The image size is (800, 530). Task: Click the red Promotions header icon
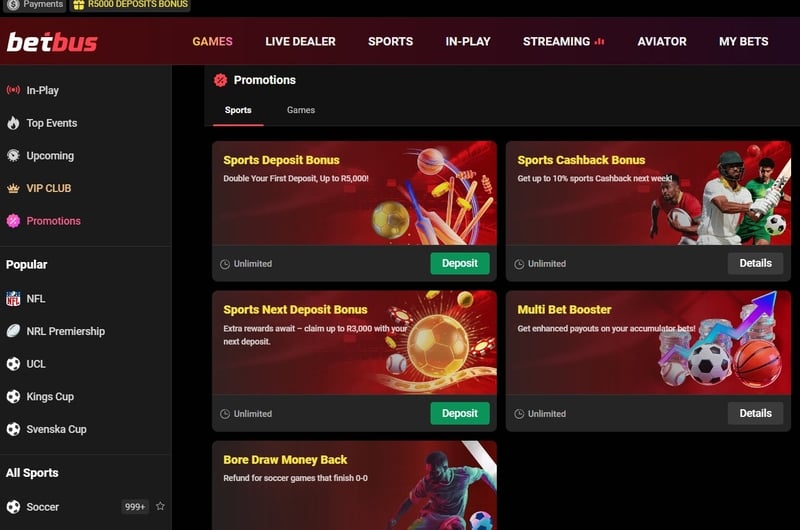point(220,80)
